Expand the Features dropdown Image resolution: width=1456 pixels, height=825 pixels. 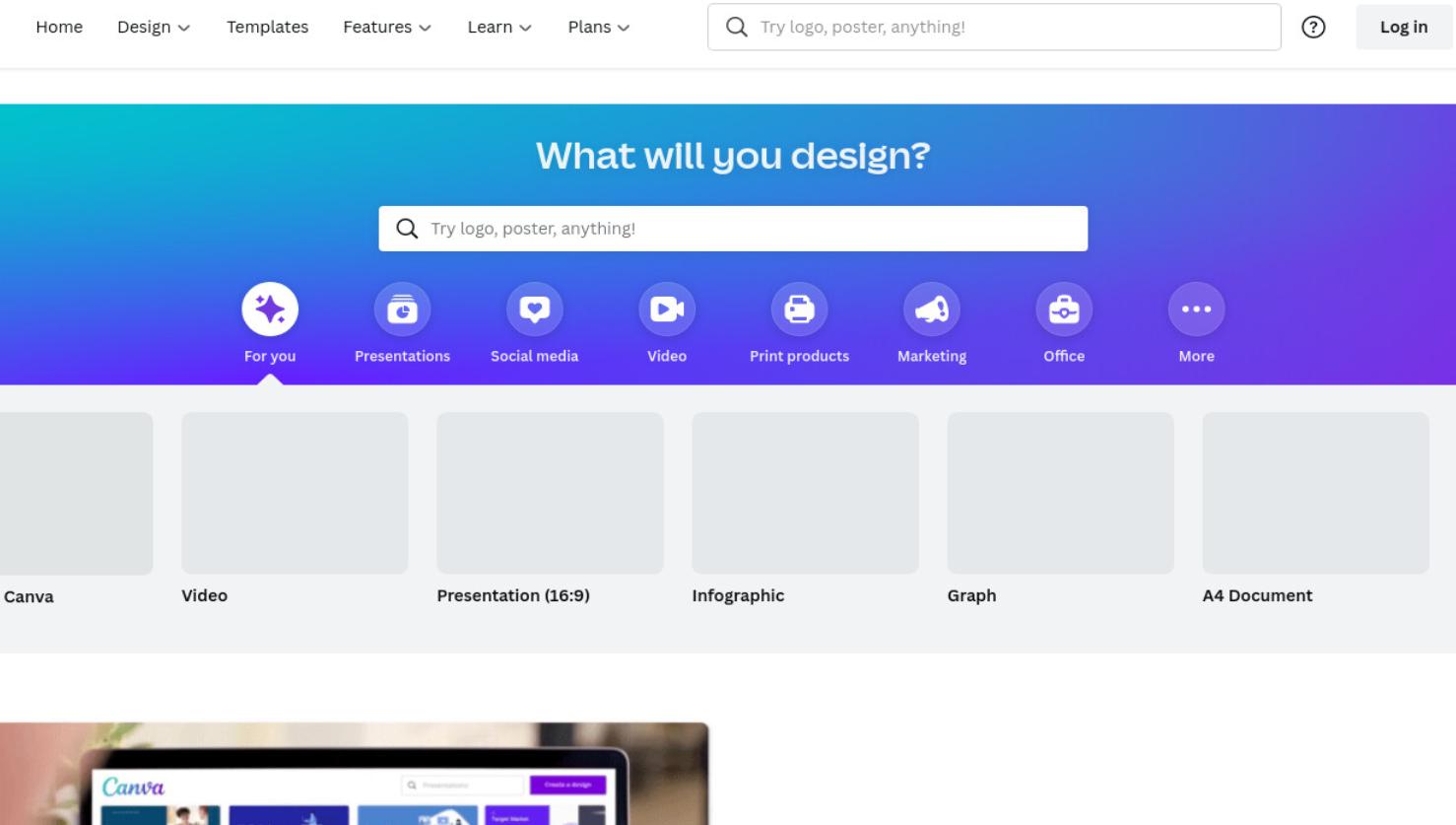click(387, 28)
